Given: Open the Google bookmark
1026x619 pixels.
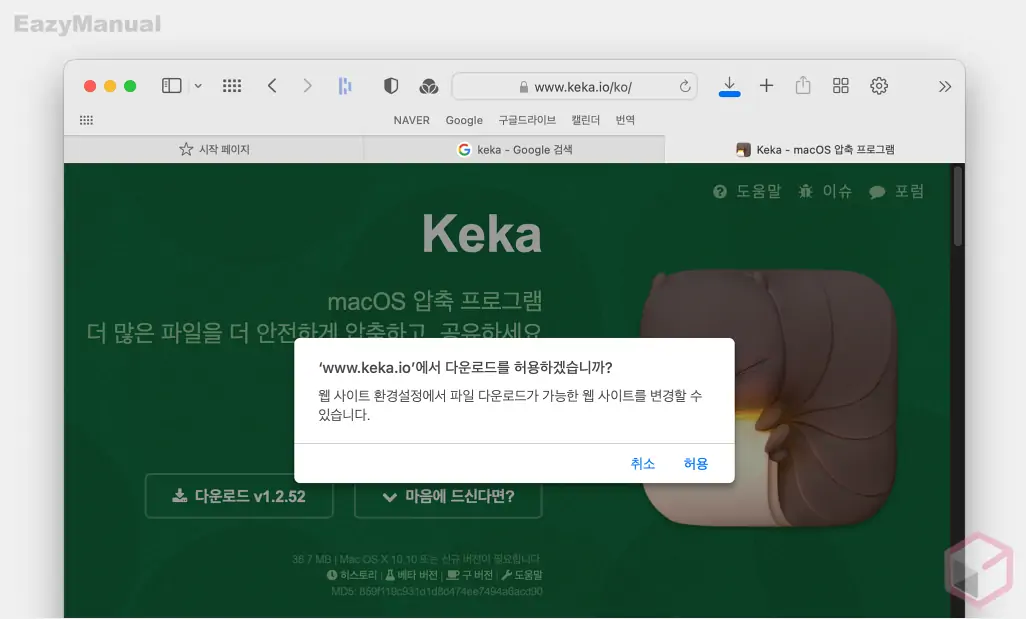Looking at the screenshot, I should [x=464, y=120].
